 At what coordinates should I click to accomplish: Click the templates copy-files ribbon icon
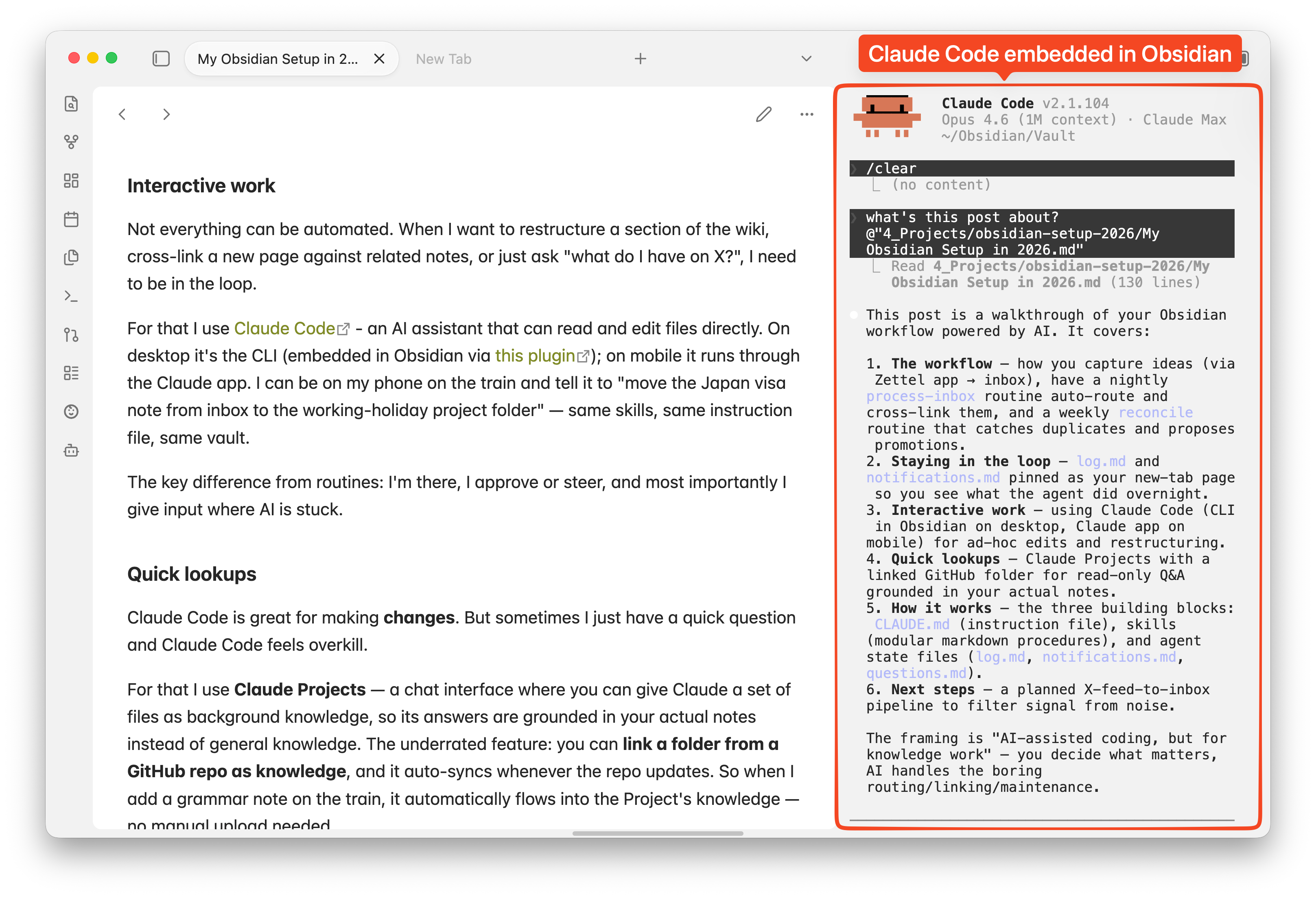click(x=71, y=257)
